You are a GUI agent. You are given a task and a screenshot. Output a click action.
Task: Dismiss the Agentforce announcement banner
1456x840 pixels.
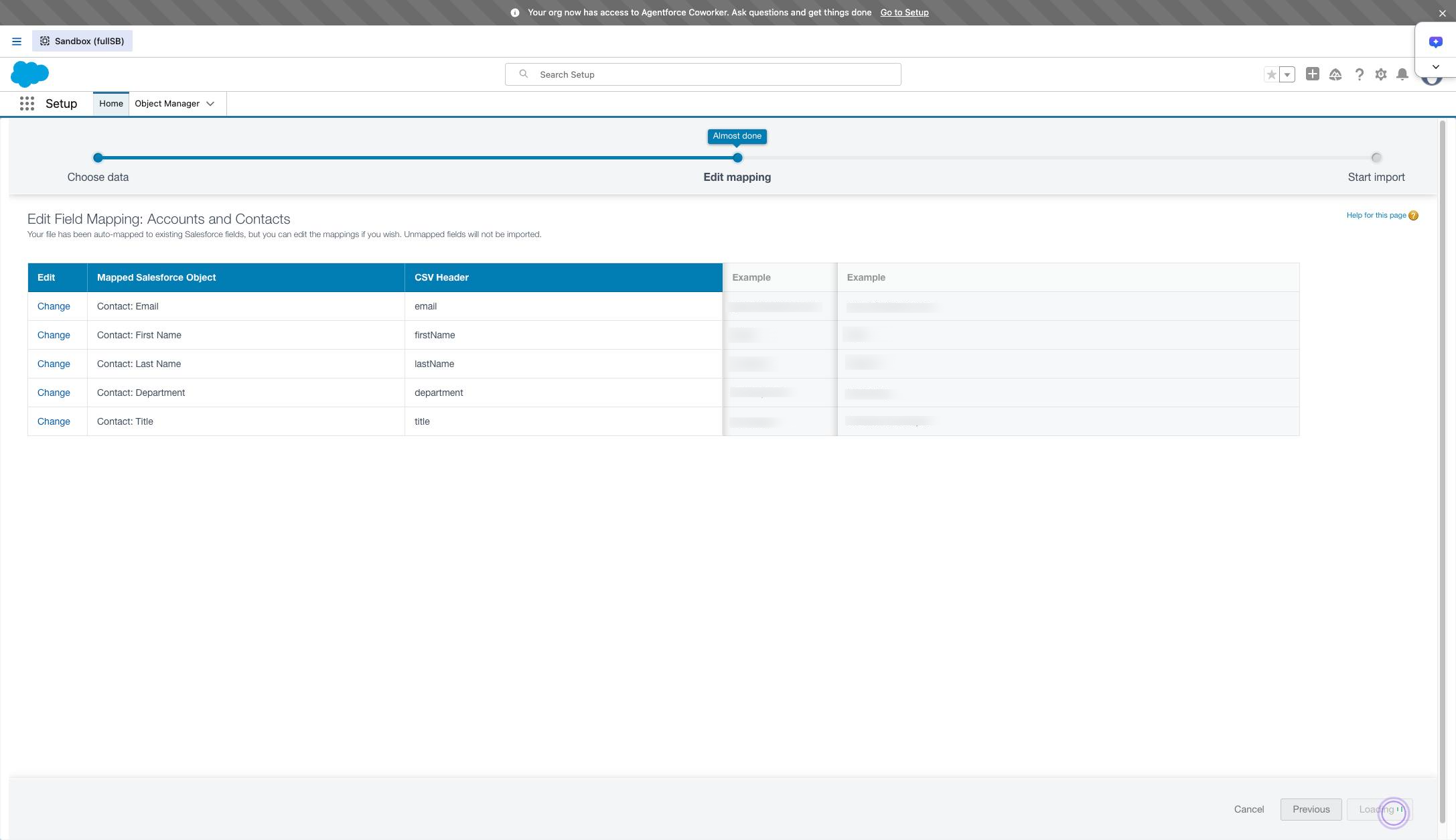click(1442, 13)
